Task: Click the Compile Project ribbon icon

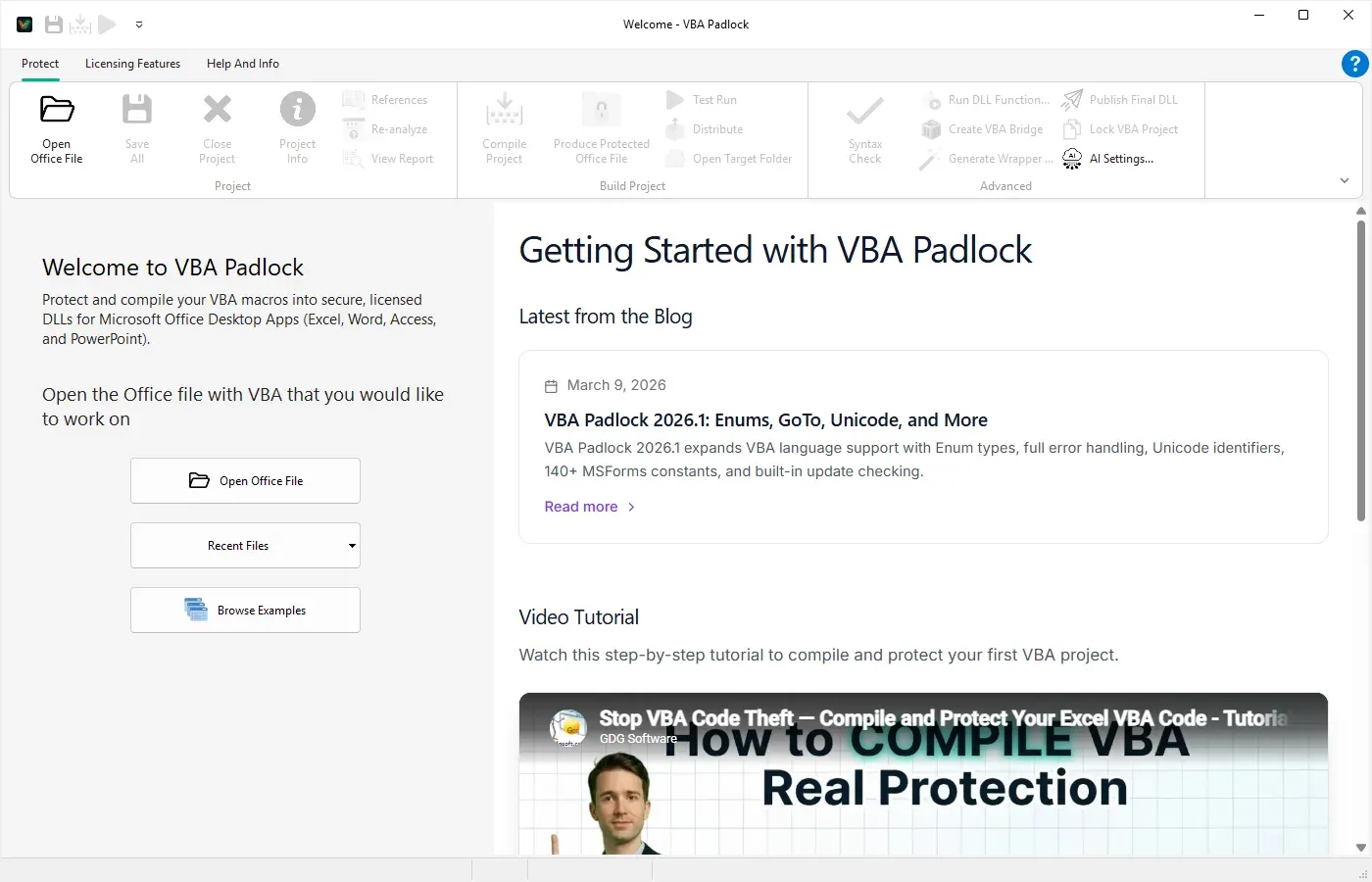Action: point(505,109)
